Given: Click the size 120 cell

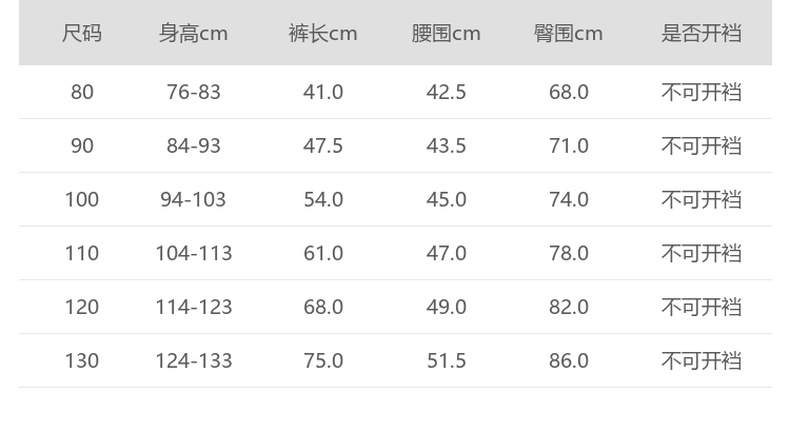Looking at the screenshot, I should click(x=82, y=307).
